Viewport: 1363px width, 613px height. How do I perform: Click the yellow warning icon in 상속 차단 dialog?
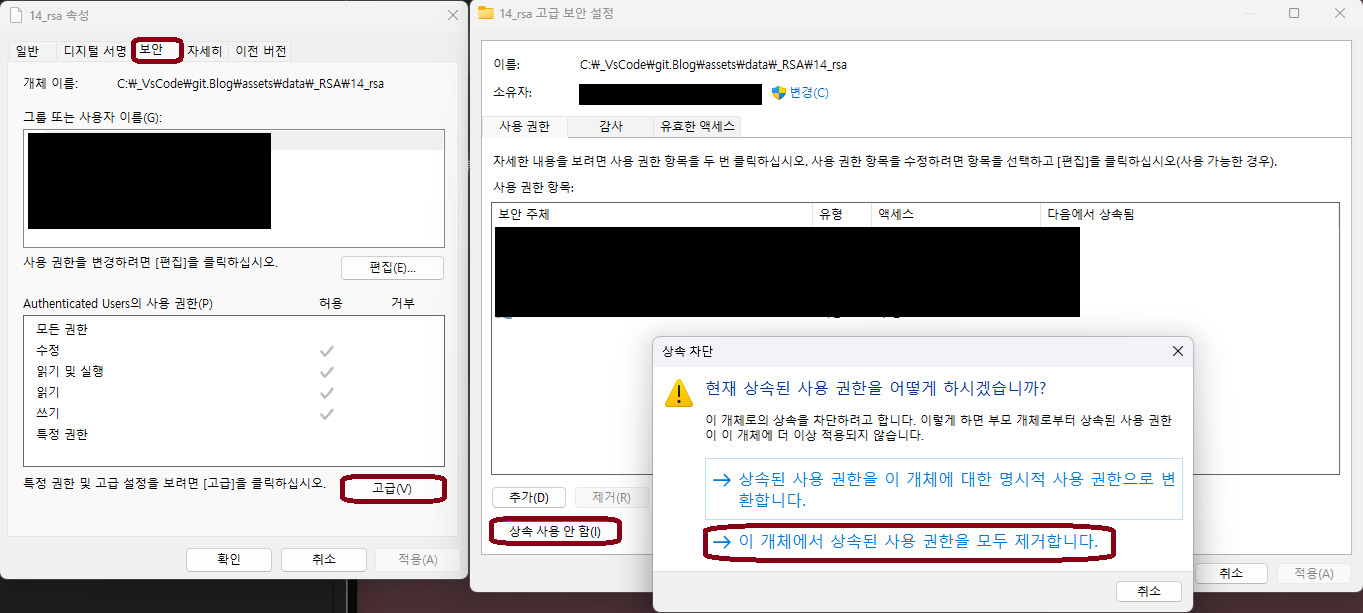click(x=679, y=393)
